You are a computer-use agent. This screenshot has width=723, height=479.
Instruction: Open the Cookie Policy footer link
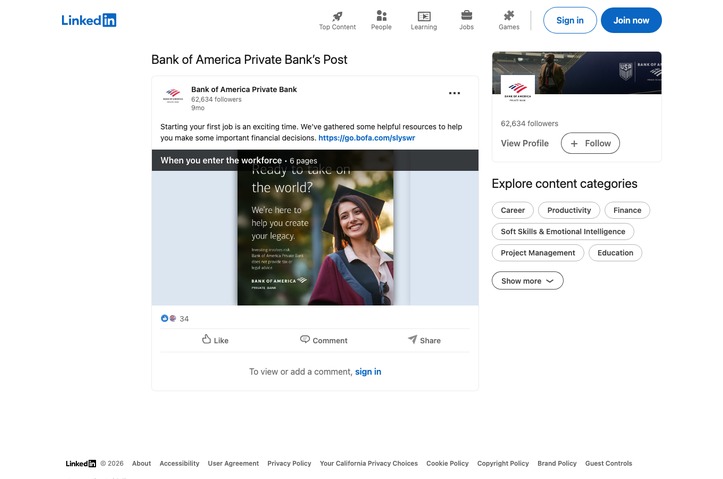[447, 463]
